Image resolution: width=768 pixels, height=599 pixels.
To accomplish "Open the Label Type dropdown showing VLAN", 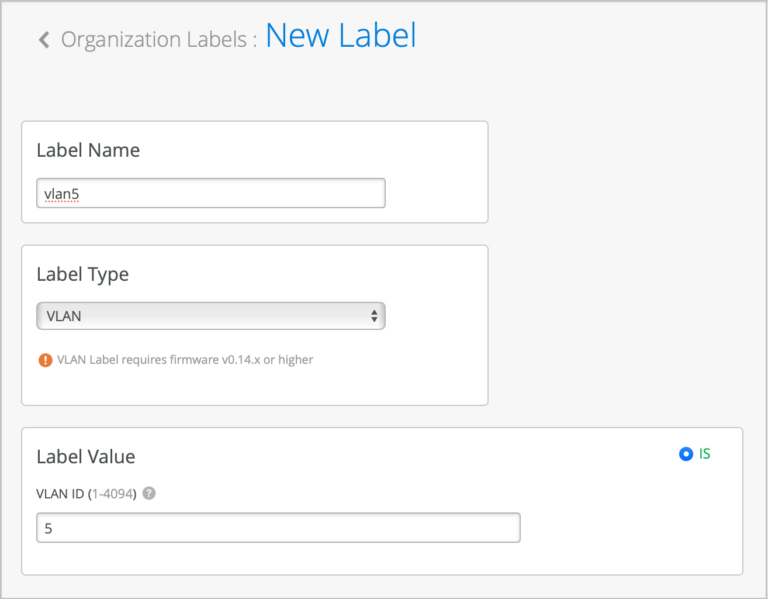I will tap(210, 316).
